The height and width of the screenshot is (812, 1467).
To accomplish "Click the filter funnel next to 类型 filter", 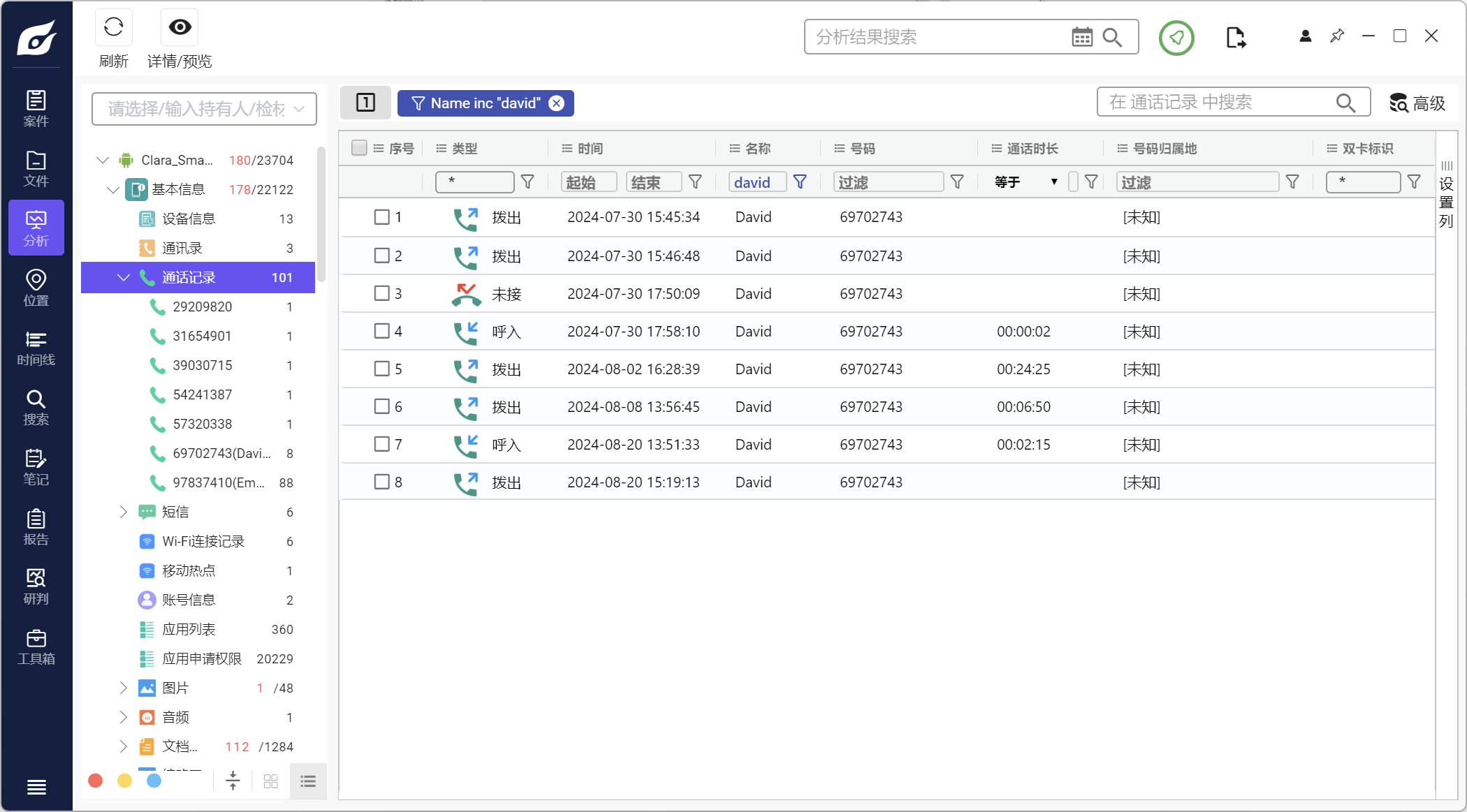I will [x=528, y=182].
